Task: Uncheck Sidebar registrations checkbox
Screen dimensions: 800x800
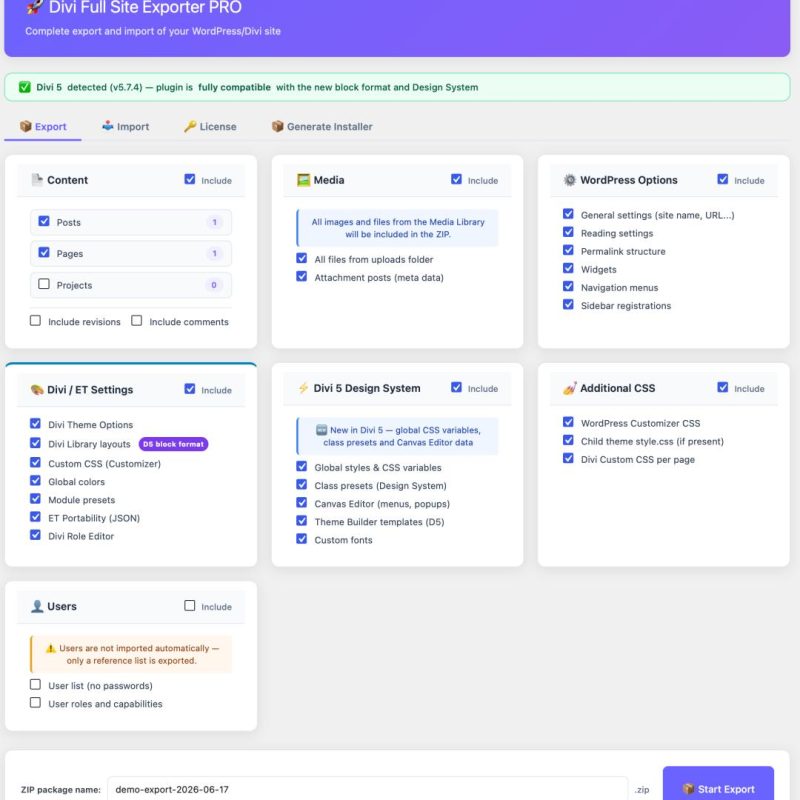Action: pyautogui.click(x=568, y=305)
